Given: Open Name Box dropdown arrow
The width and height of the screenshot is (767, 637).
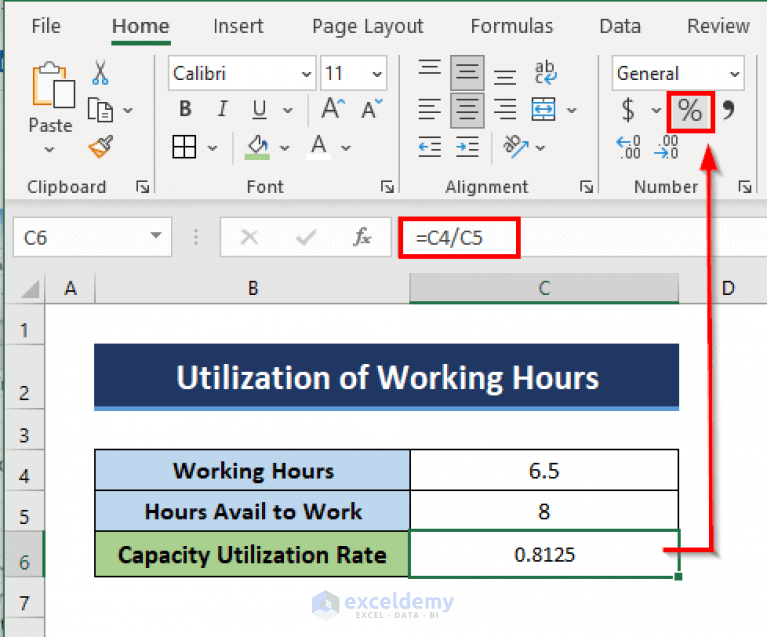Looking at the screenshot, I should (x=156, y=236).
